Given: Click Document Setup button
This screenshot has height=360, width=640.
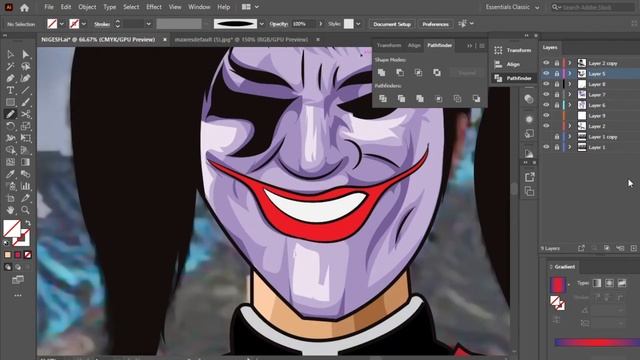Looking at the screenshot, I should click(392, 24).
